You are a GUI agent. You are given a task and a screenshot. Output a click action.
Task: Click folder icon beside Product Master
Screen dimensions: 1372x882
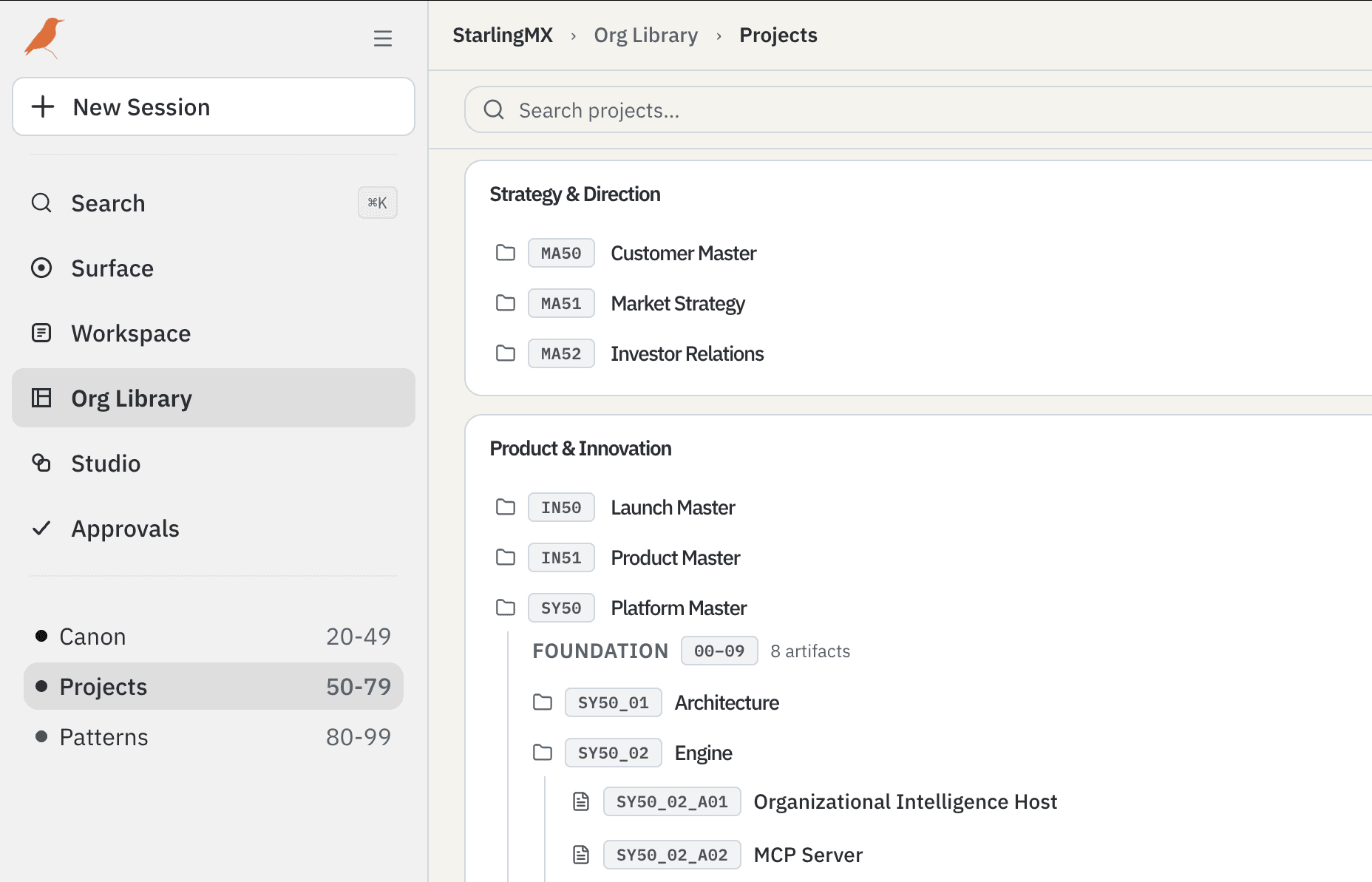pos(506,557)
